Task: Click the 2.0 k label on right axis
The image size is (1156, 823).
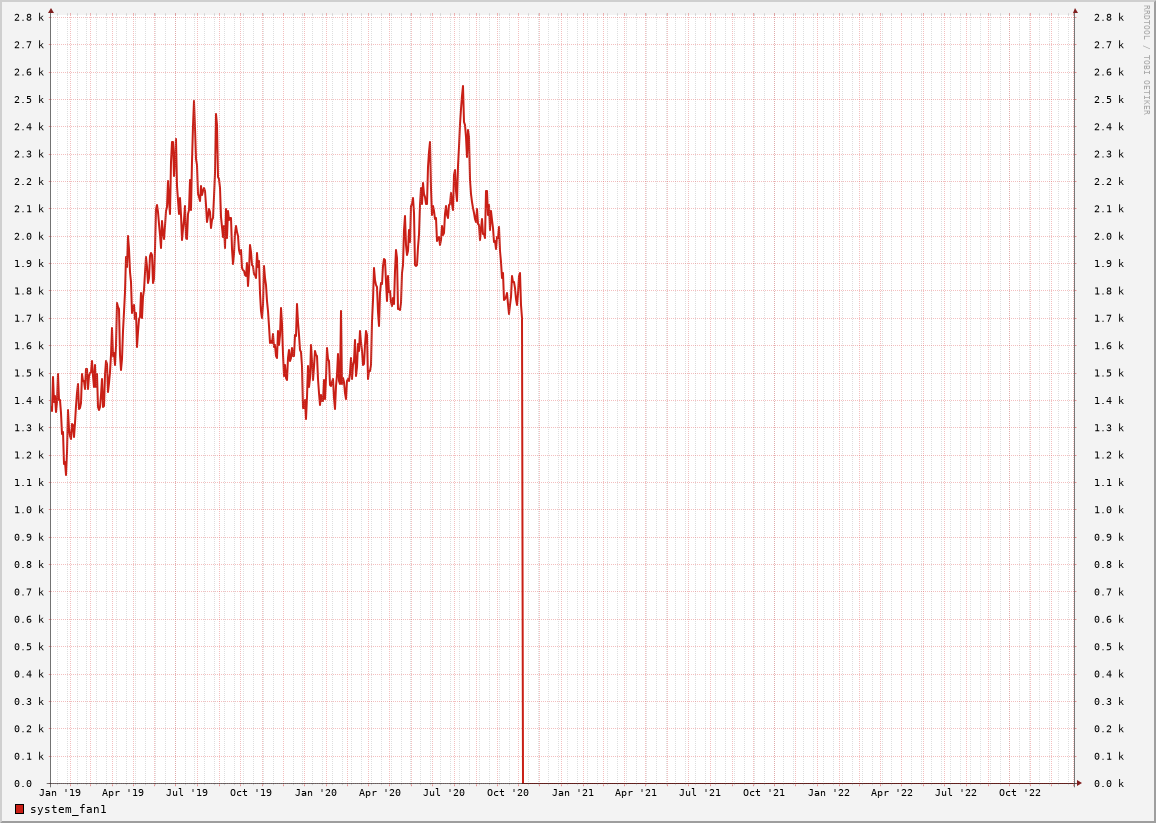Action: (1108, 237)
